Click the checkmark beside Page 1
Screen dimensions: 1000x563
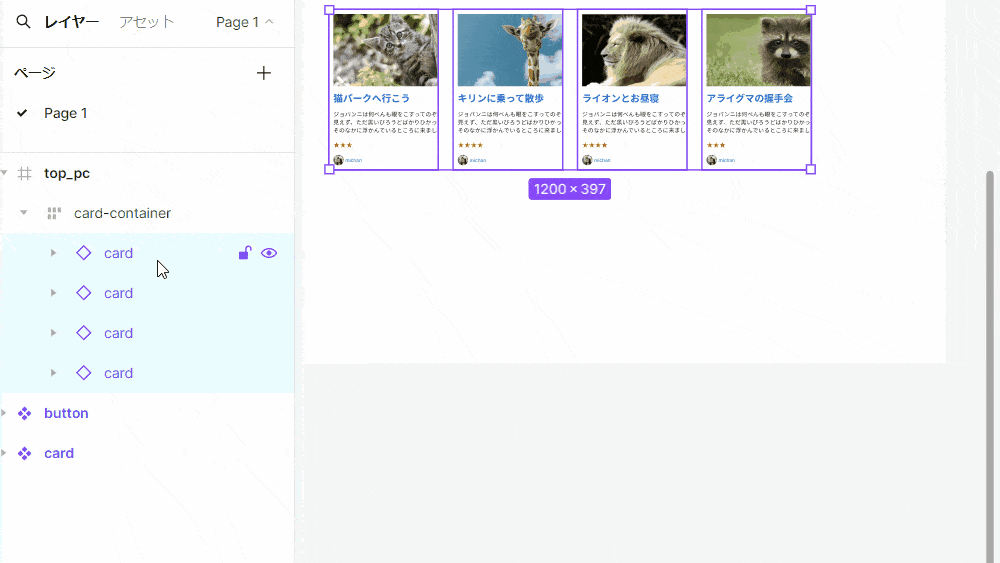click(x=22, y=113)
